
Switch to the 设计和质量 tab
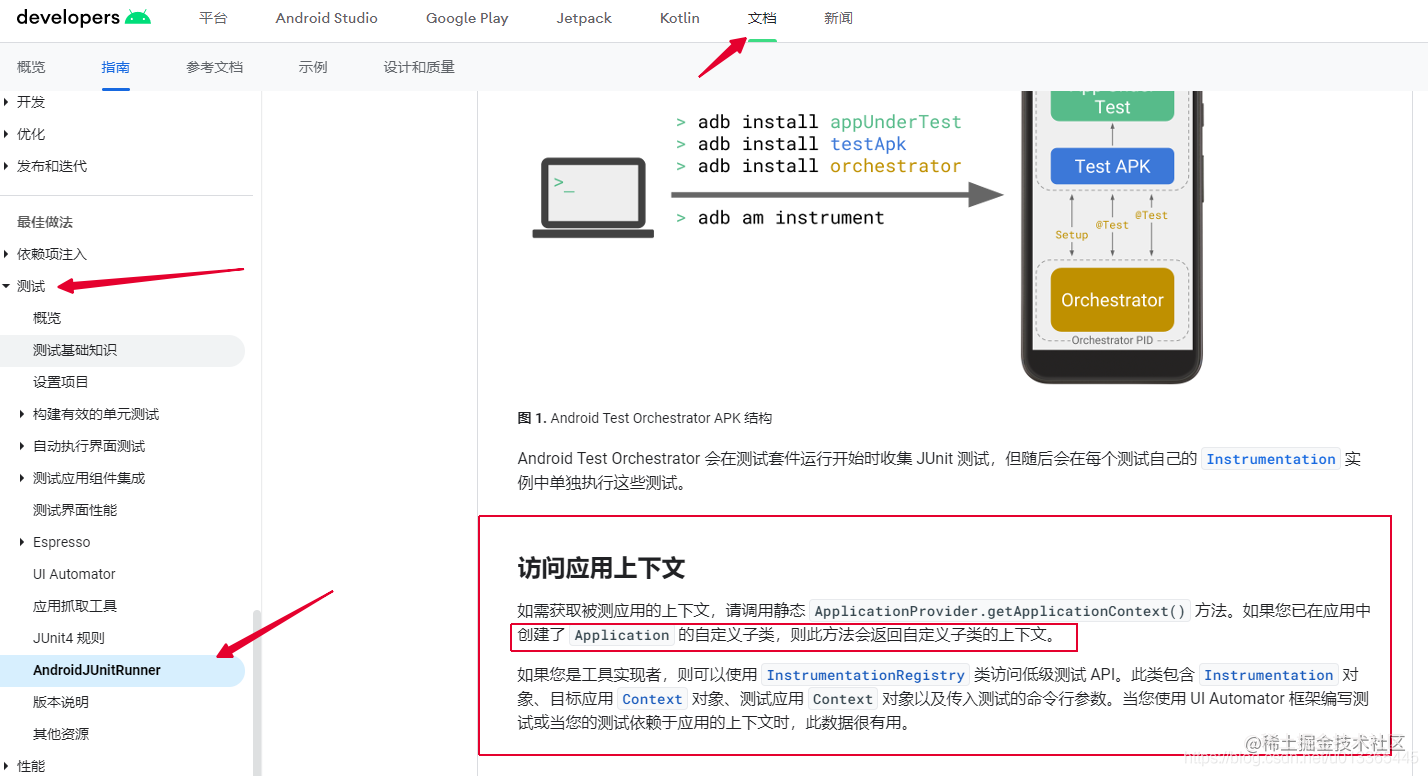[x=419, y=67]
